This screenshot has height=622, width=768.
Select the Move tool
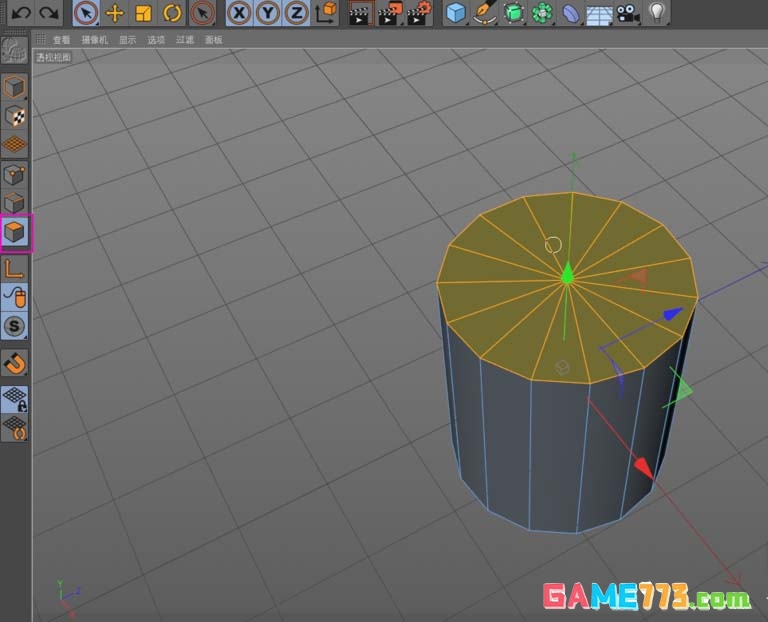[x=115, y=13]
